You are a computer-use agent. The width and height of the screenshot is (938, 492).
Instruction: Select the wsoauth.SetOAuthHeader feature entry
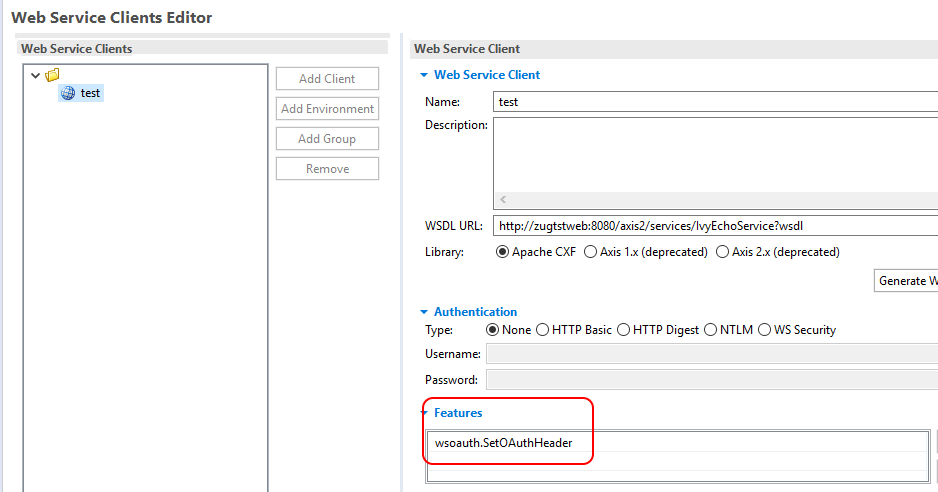(x=504, y=443)
